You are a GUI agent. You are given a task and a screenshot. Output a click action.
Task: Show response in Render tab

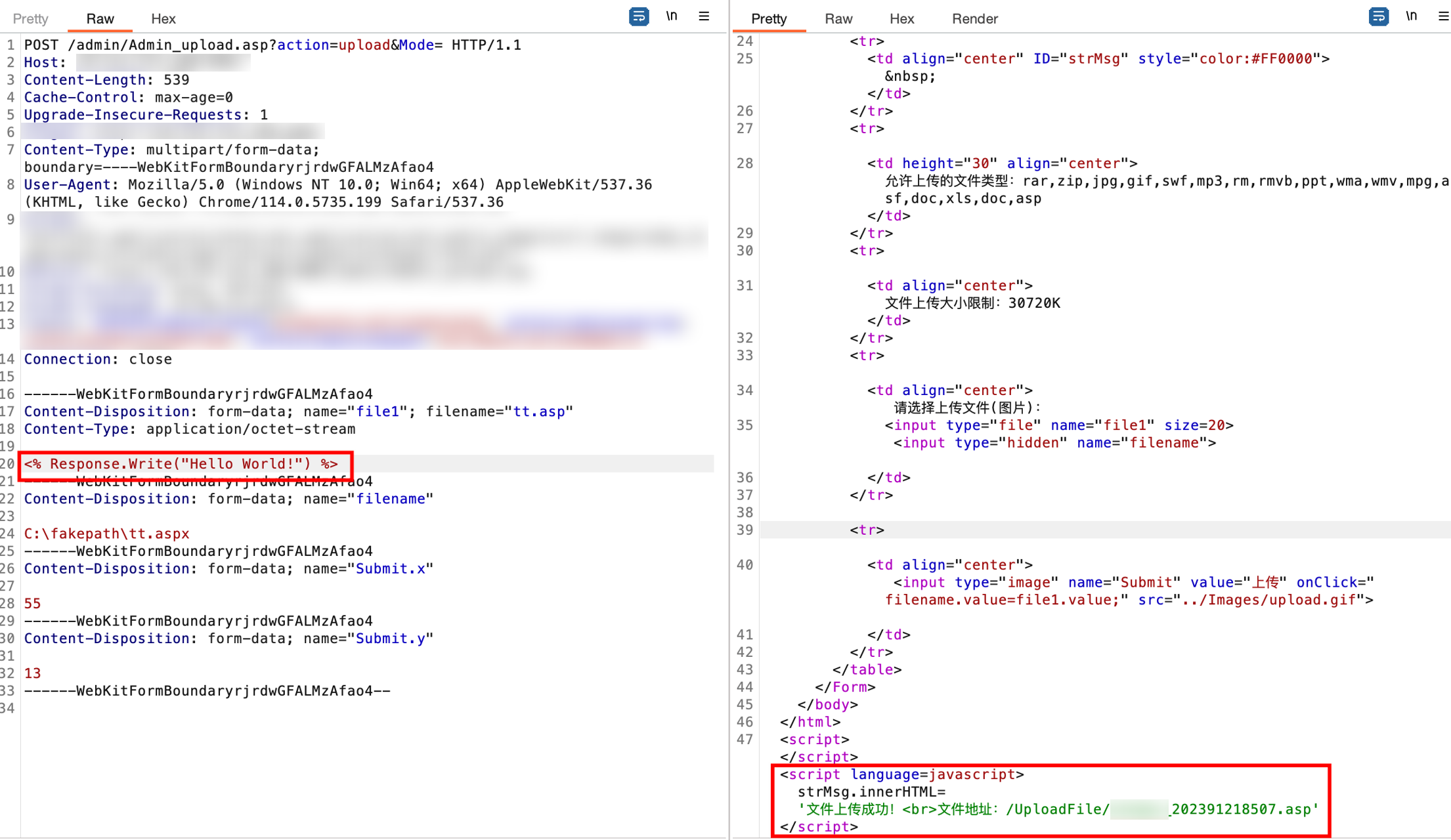(974, 18)
